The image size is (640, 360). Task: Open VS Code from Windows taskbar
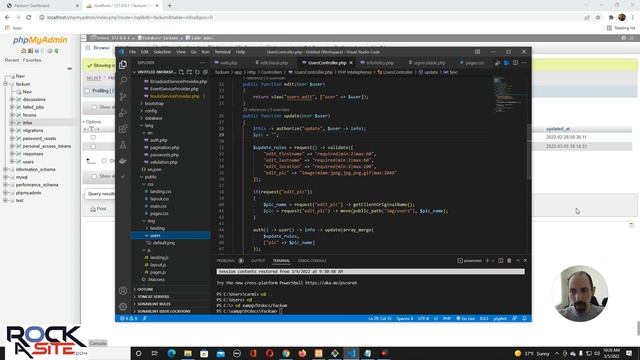(351, 353)
